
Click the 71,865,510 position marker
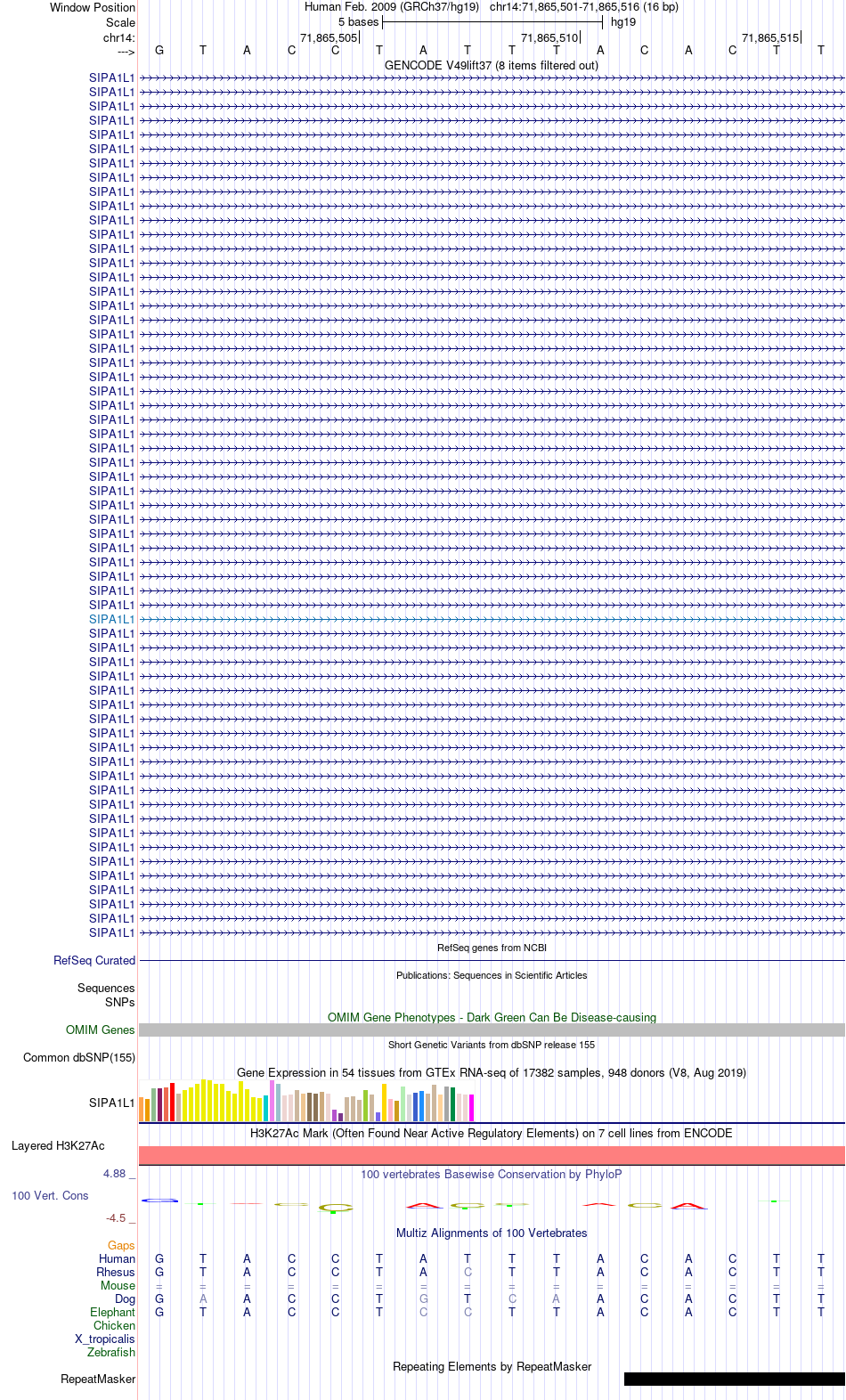click(549, 37)
